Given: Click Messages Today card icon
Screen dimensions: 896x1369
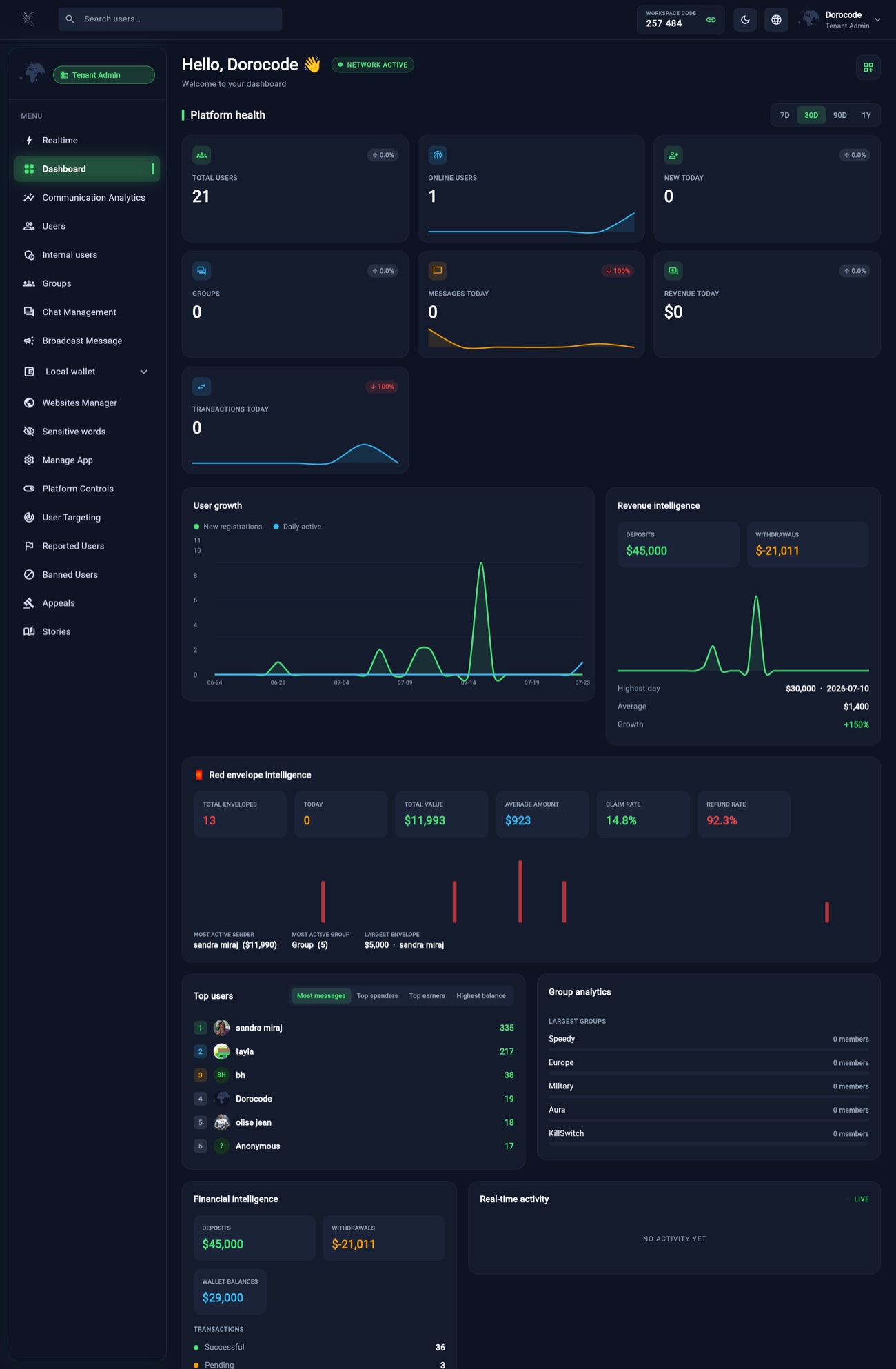Looking at the screenshot, I should 438,271.
